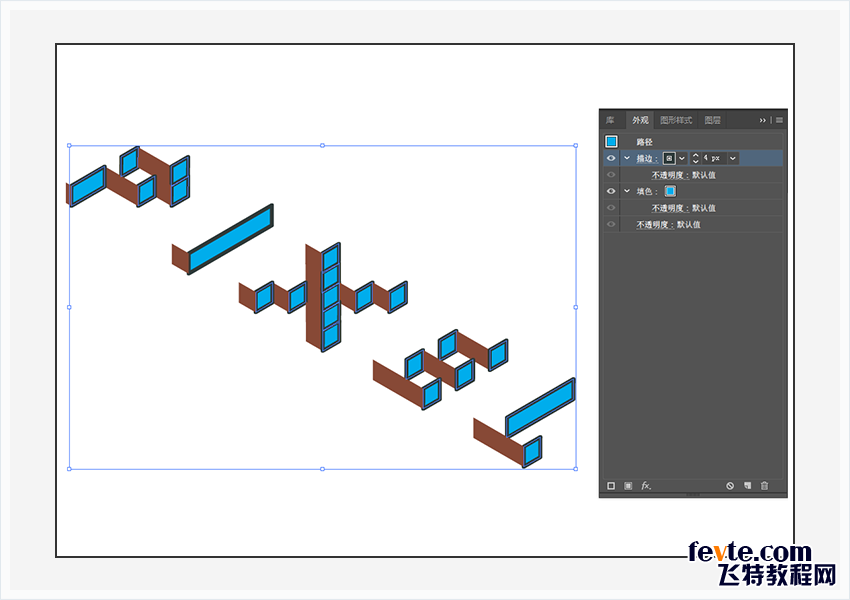Open the fx Add New Effect menu
The image size is (850, 600).
tap(646, 486)
